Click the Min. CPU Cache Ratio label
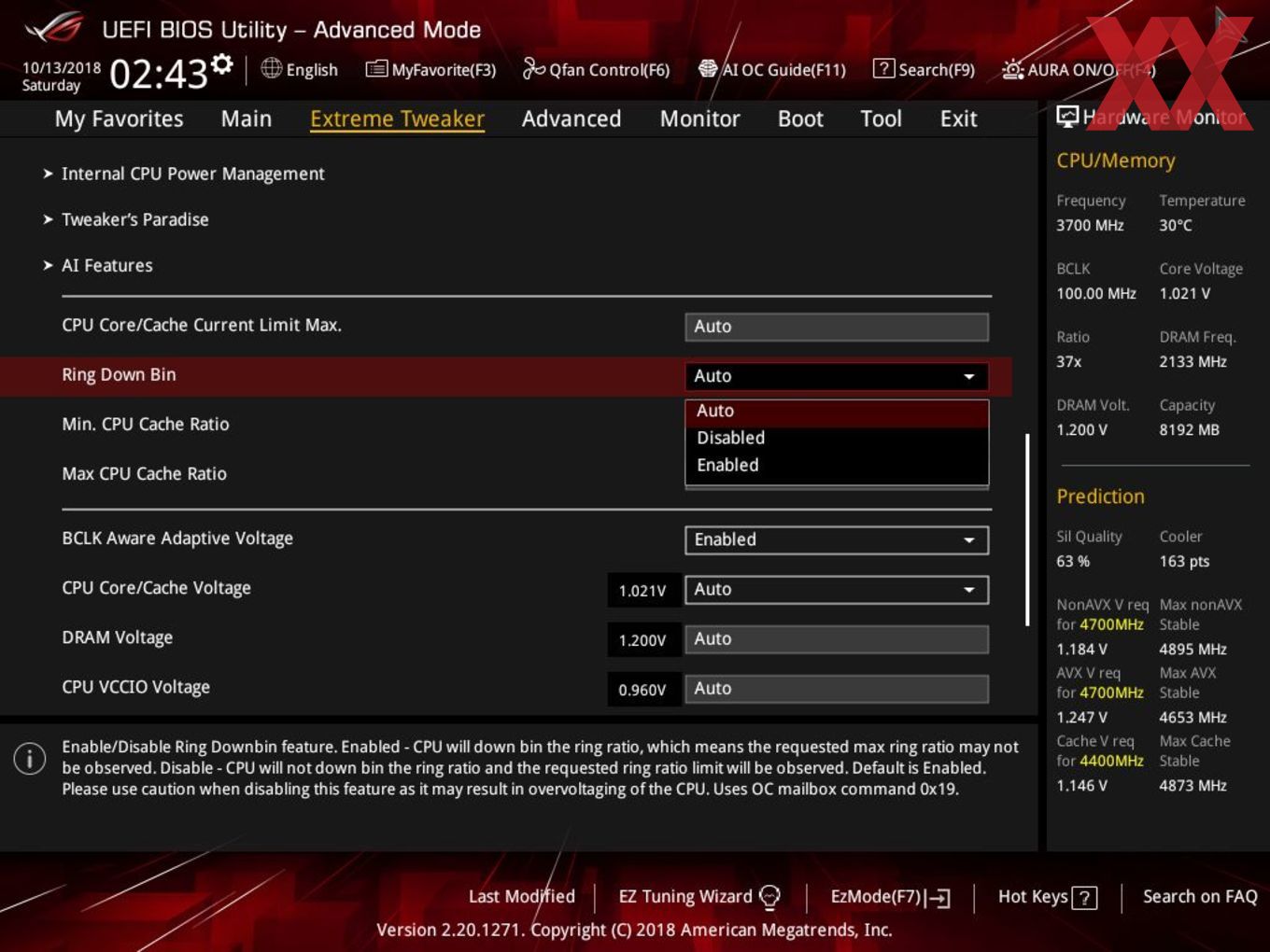The image size is (1270, 952). coord(146,424)
